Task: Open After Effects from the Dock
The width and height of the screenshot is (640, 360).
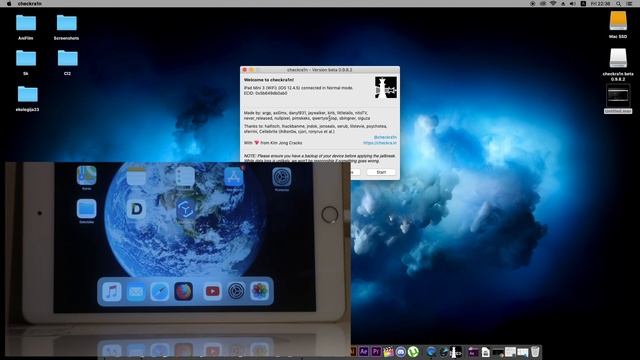Action: [364, 351]
